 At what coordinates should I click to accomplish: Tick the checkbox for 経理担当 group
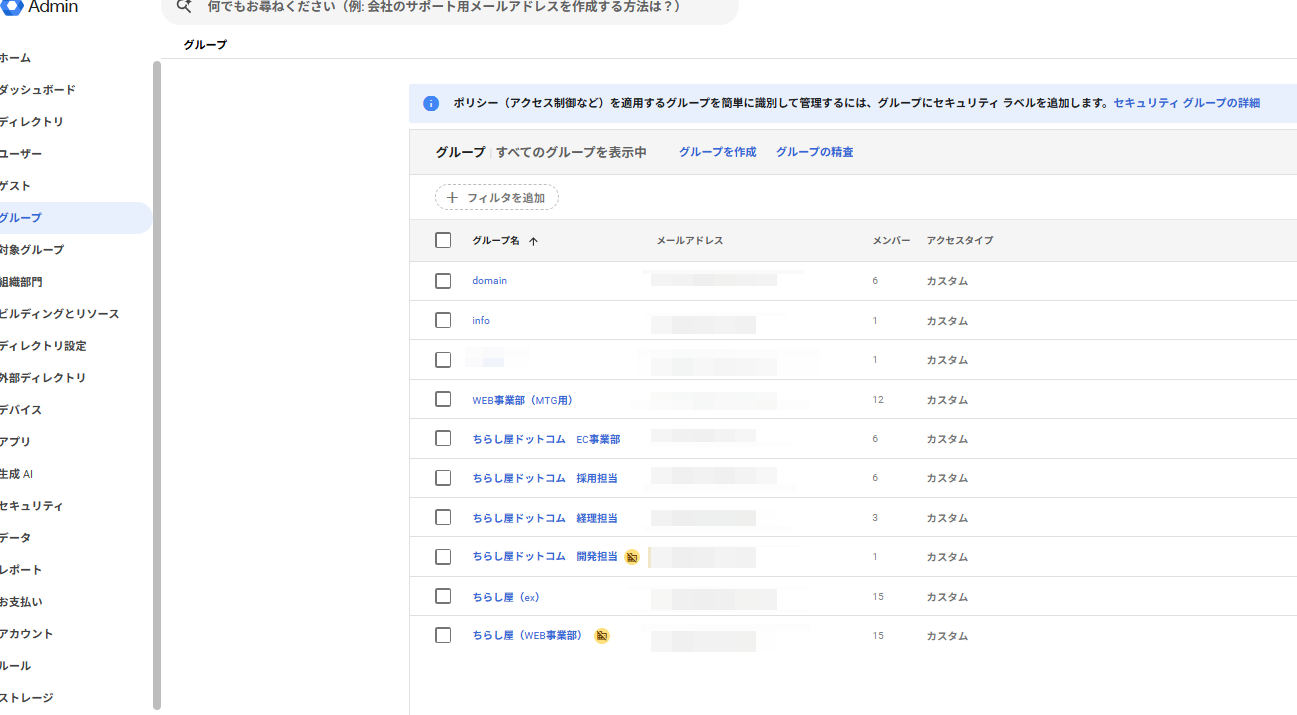443,517
